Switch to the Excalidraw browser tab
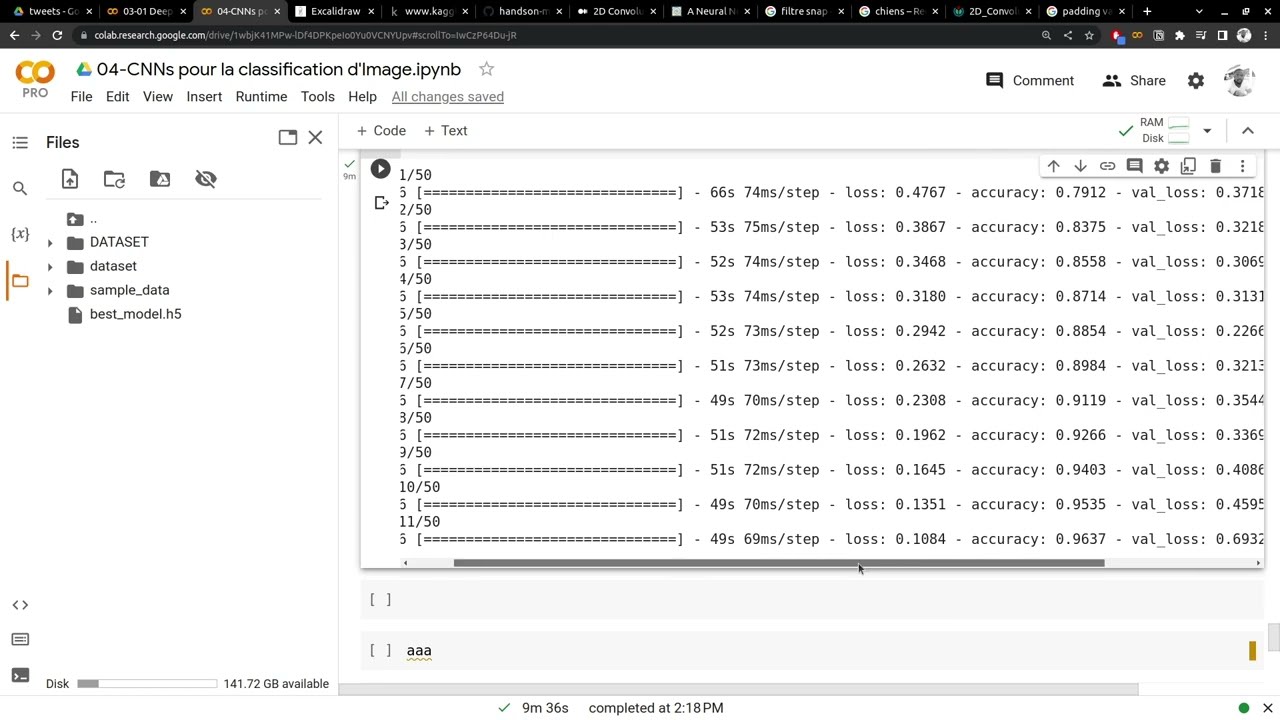The image size is (1280, 720). click(335, 11)
